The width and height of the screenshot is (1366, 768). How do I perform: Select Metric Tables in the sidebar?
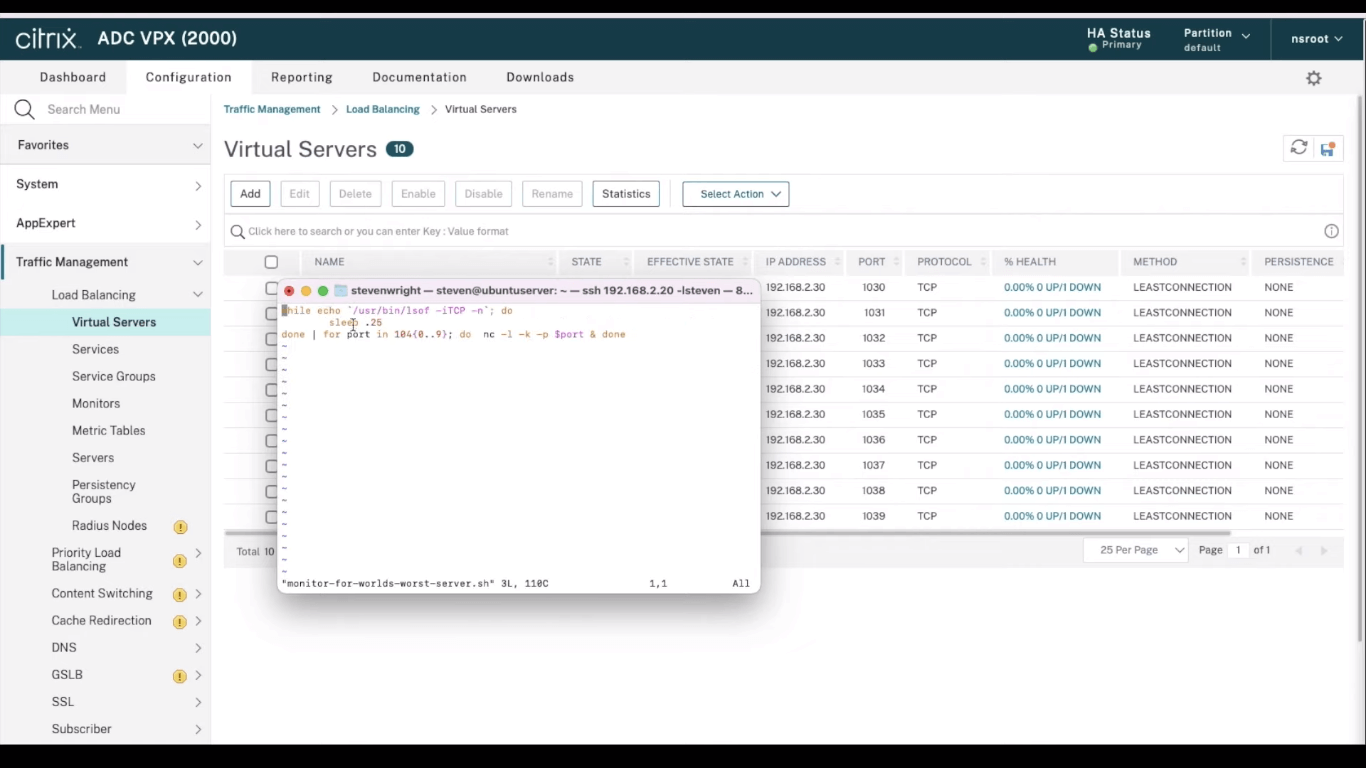pos(108,430)
